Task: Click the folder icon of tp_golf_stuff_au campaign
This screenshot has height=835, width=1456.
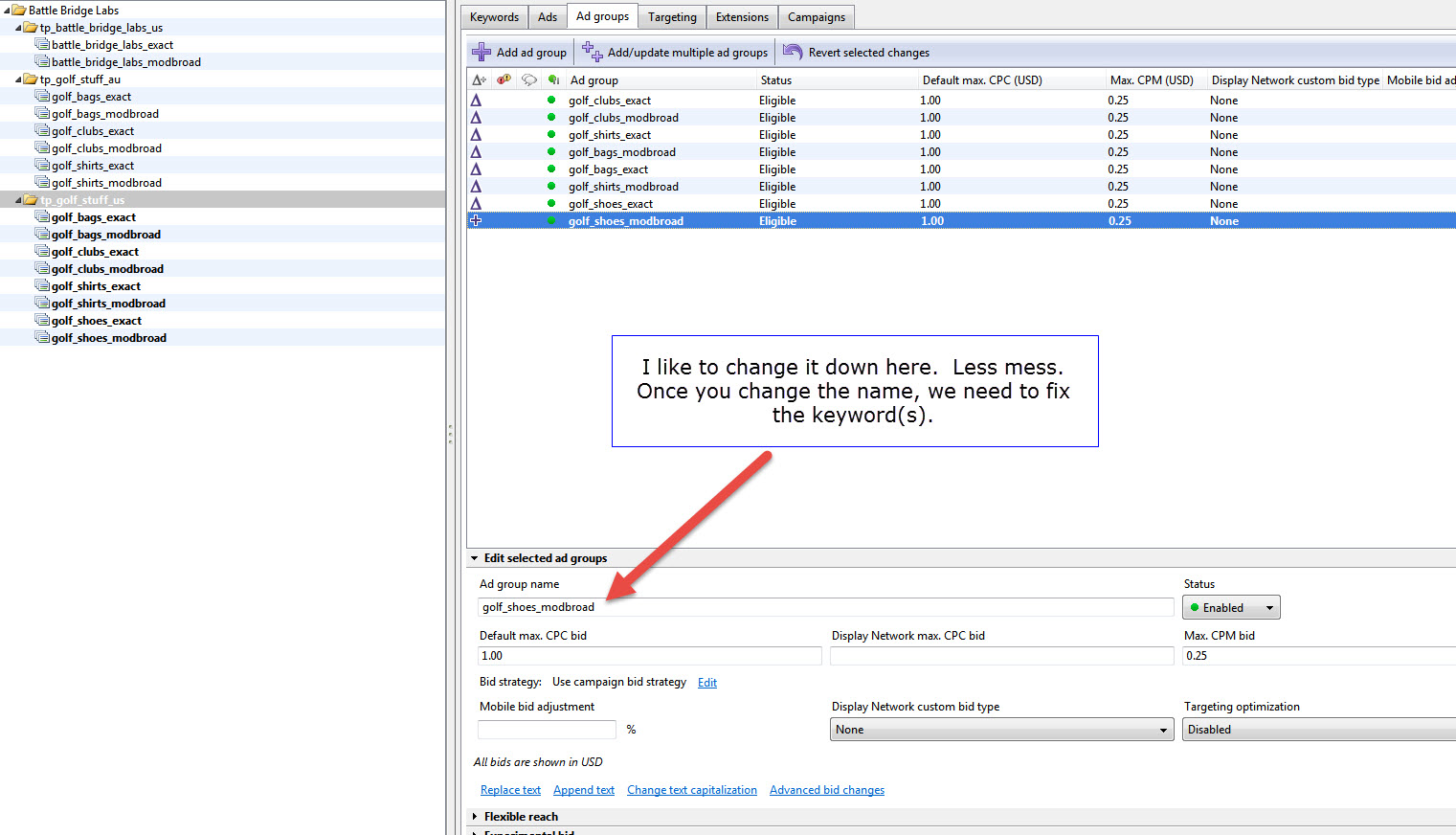Action: click(x=31, y=79)
